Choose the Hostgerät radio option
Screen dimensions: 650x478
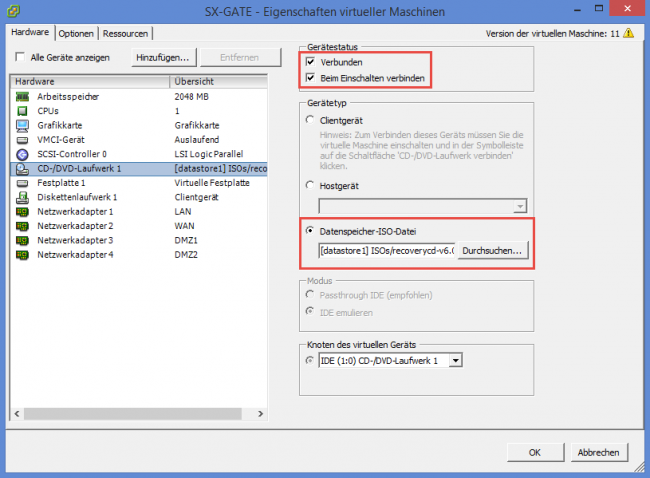(x=310, y=185)
